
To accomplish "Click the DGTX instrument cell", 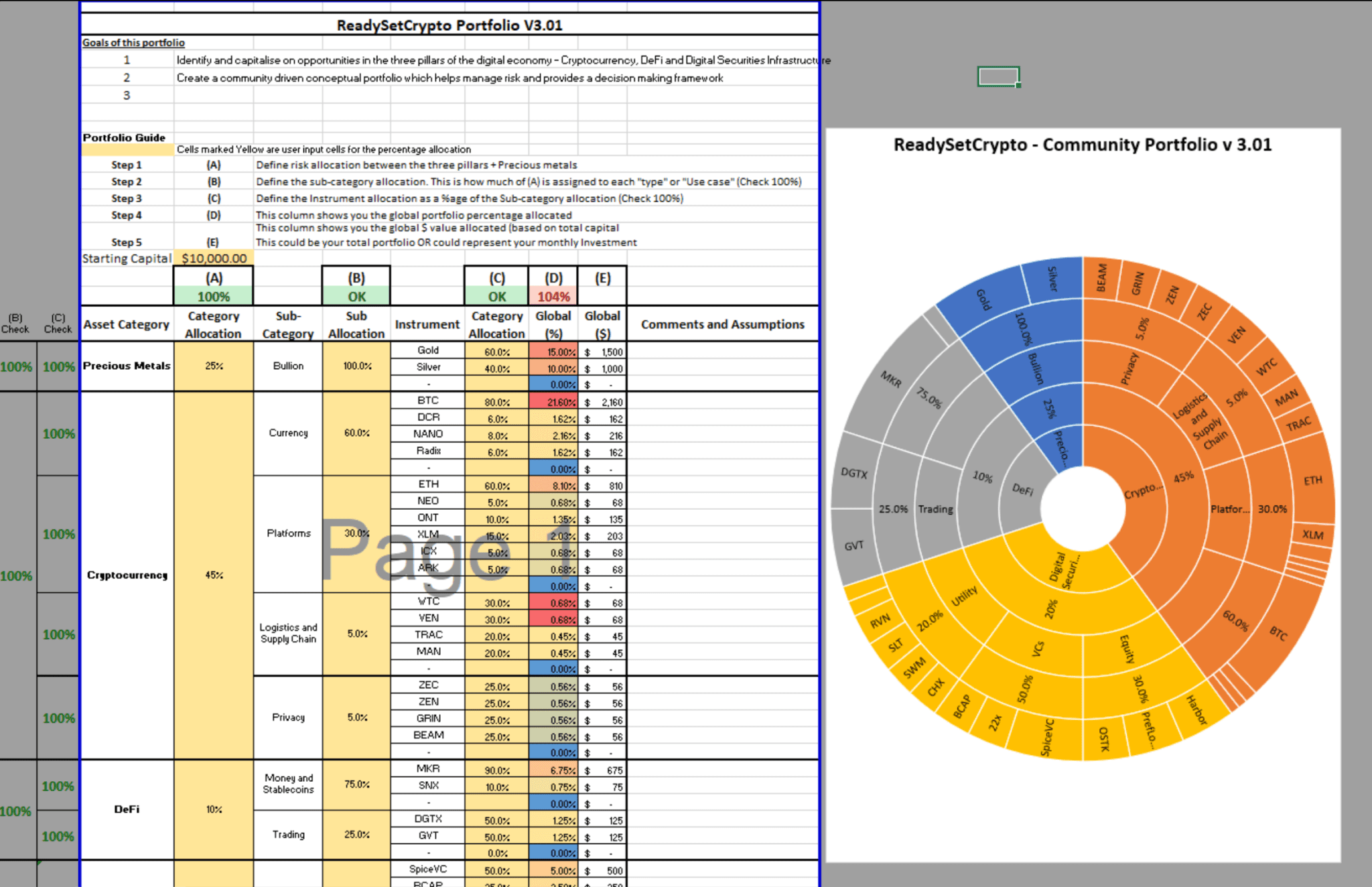I will 427,819.
